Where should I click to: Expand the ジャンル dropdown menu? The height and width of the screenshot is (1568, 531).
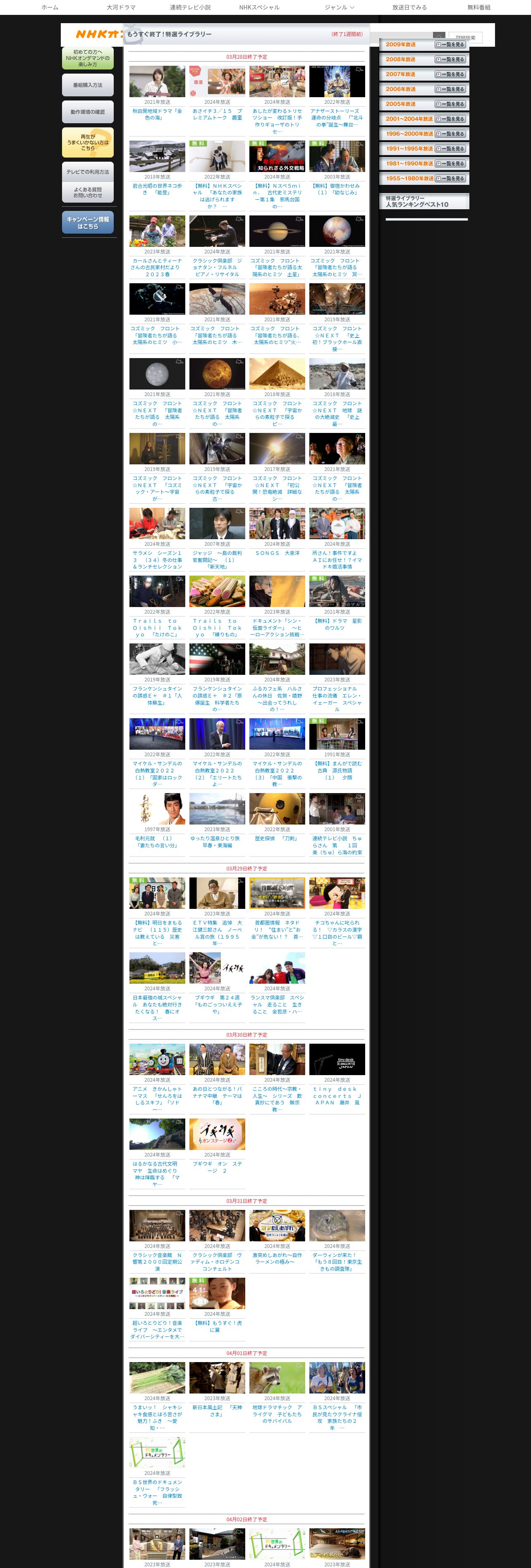pos(339,7)
